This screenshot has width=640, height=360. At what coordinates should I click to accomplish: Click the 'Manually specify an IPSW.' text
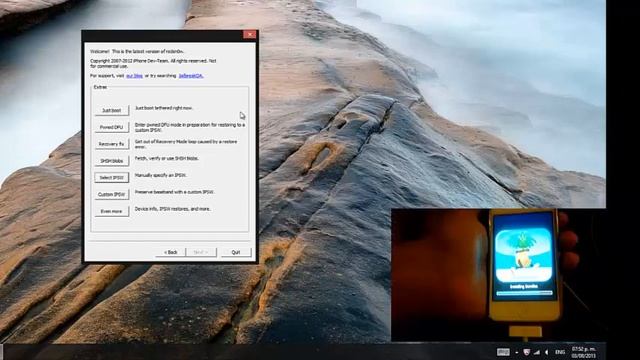tap(160, 175)
